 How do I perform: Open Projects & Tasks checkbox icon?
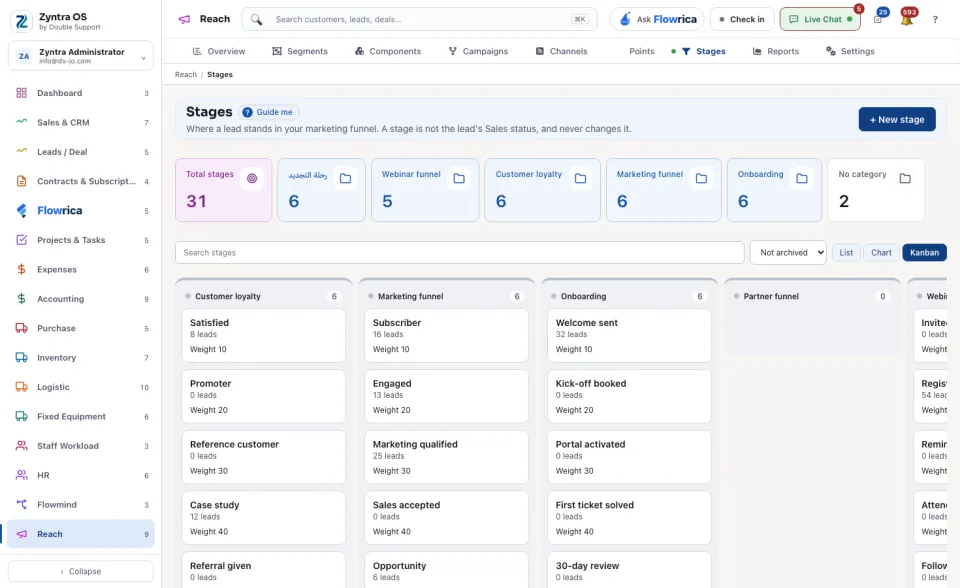[21, 239]
